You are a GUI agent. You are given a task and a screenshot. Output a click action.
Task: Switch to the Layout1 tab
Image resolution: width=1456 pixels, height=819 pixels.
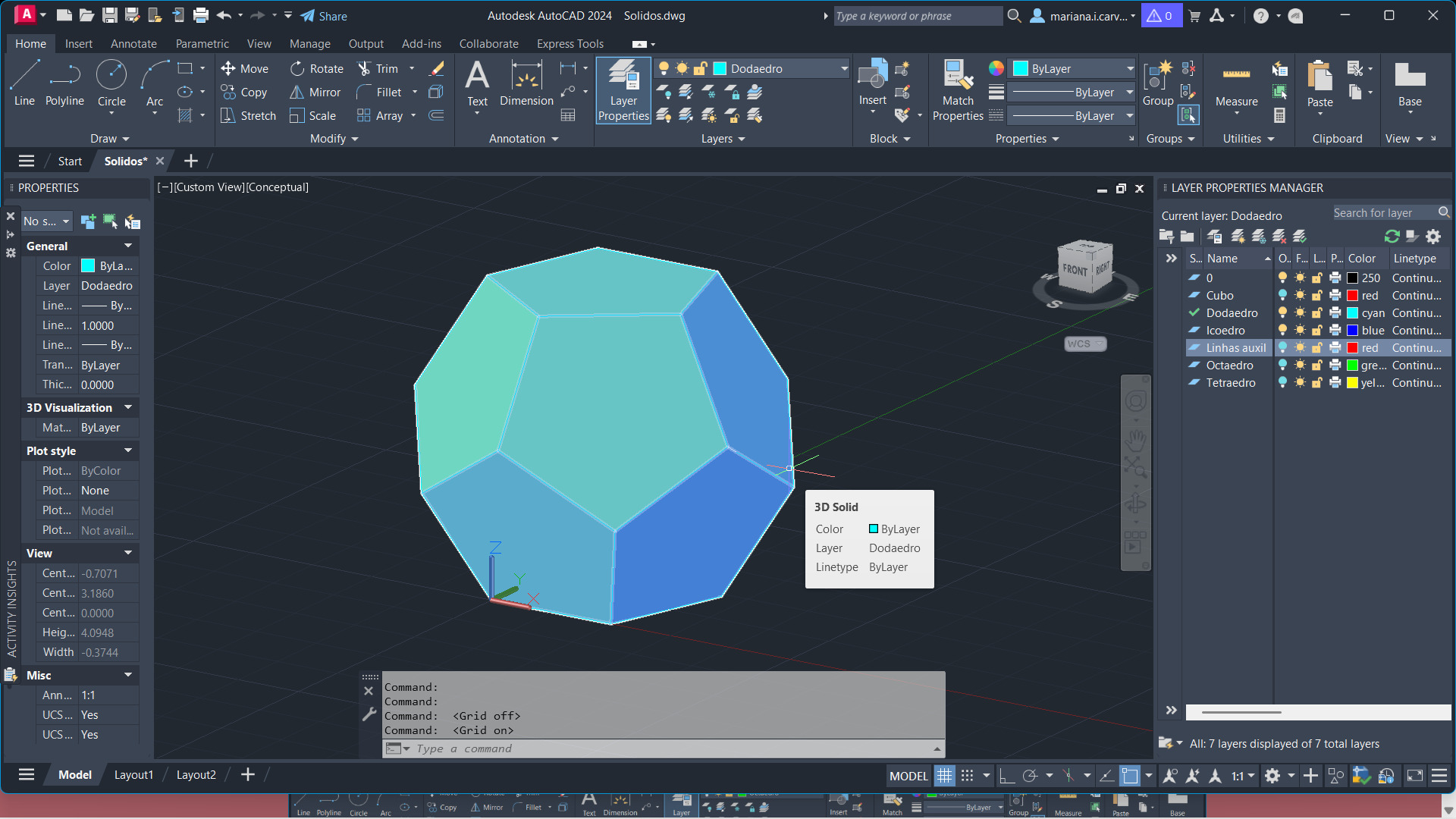(133, 775)
